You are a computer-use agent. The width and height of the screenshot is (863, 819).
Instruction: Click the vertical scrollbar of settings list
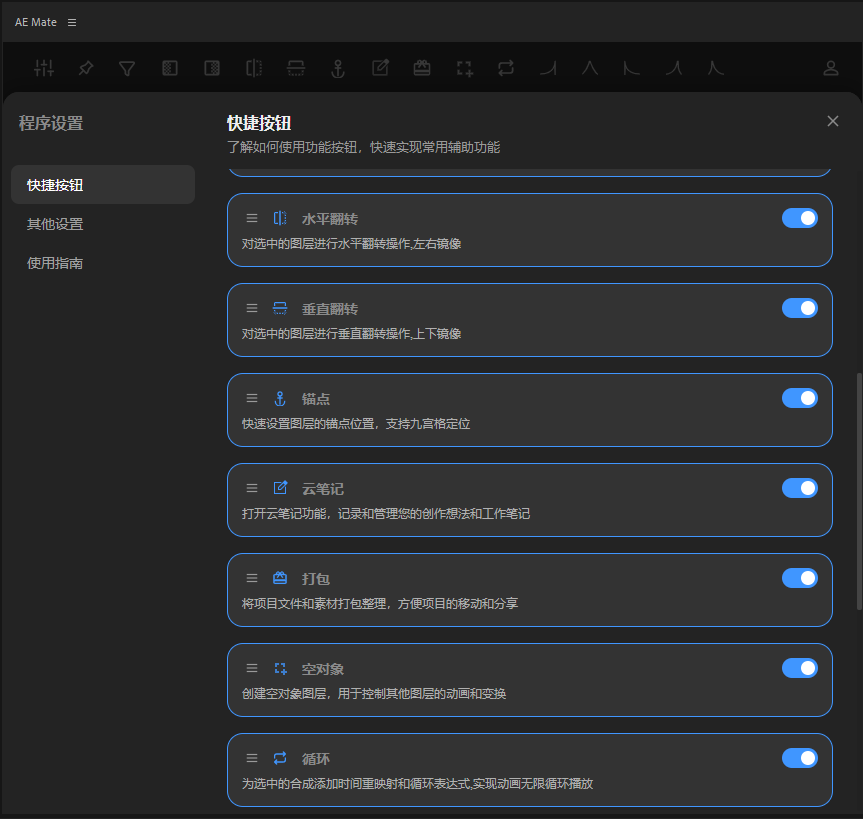pyautogui.click(x=857, y=490)
